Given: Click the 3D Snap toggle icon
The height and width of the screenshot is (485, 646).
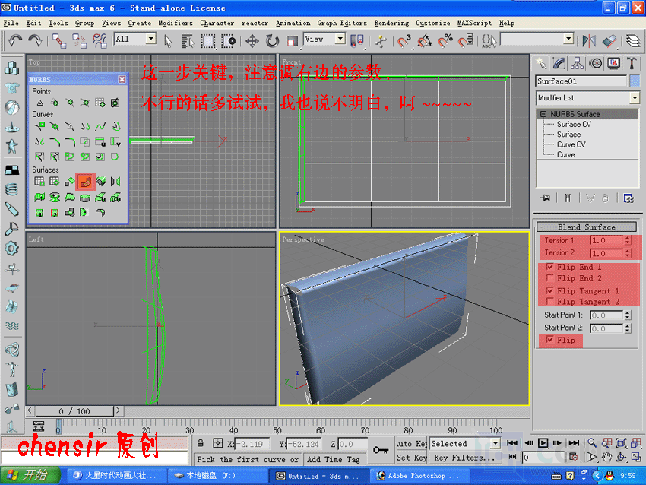Looking at the screenshot, I should 404,41.
